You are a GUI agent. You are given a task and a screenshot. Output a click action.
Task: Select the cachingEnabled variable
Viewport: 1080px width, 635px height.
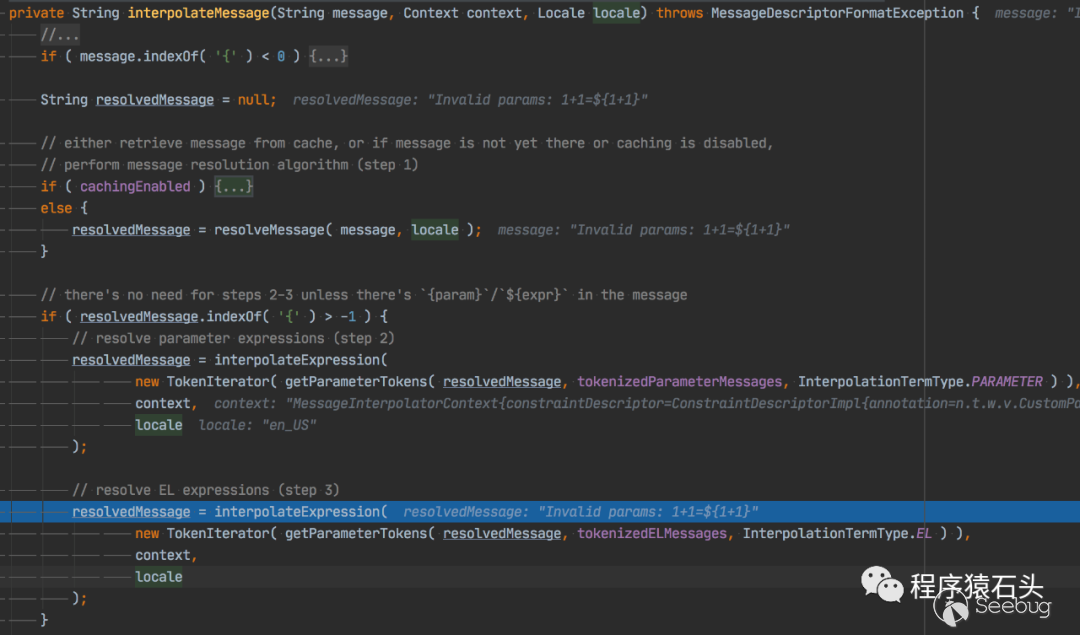point(135,187)
